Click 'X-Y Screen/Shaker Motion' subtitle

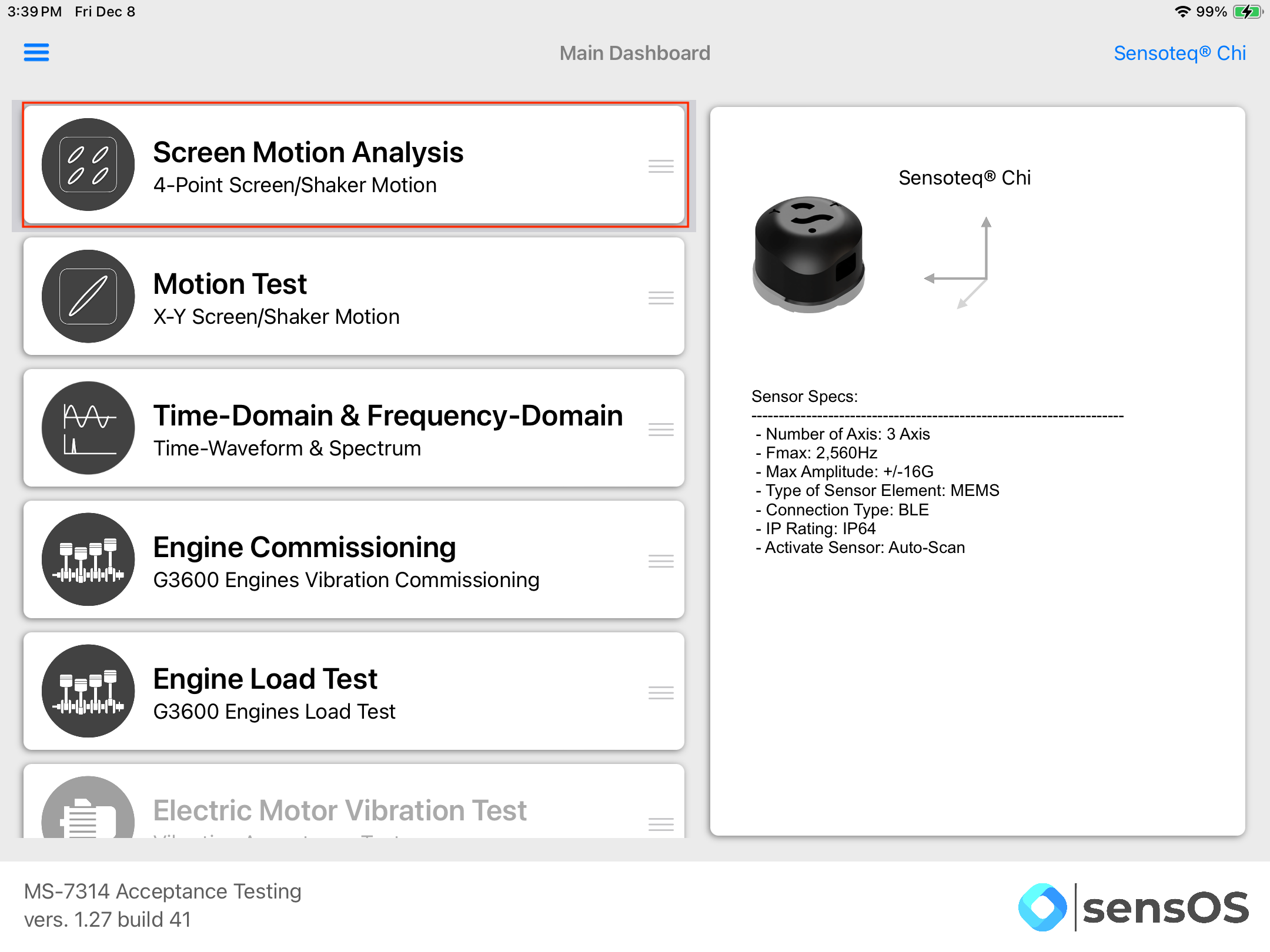(276, 317)
